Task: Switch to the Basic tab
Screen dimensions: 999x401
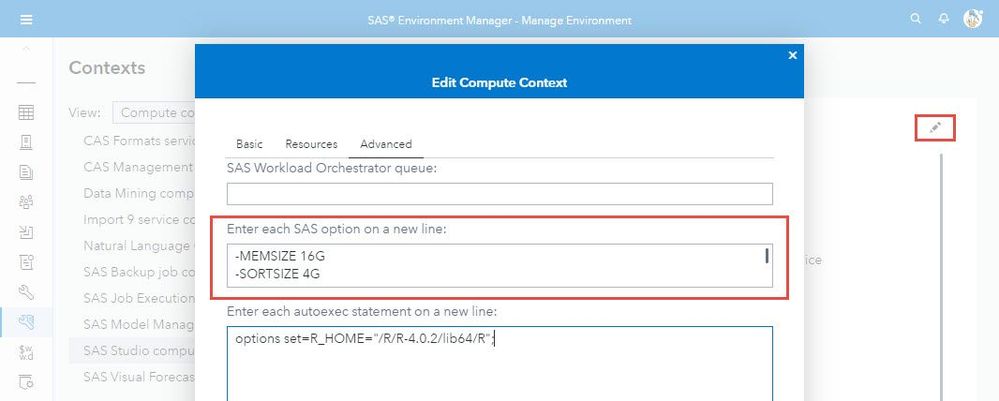Action: pyautogui.click(x=249, y=144)
